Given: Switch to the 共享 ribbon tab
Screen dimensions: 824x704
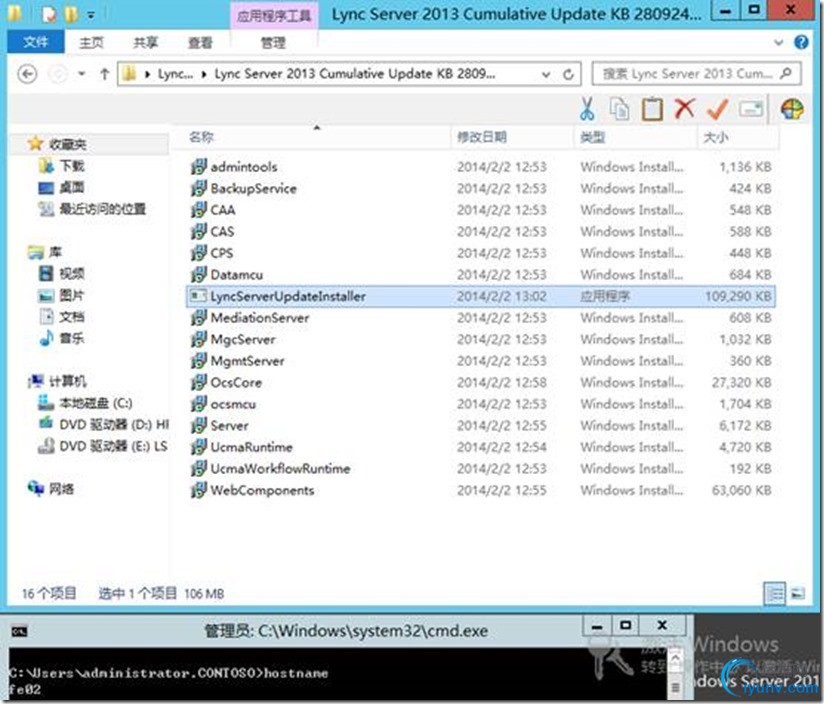Looking at the screenshot, I should (146, 43).
